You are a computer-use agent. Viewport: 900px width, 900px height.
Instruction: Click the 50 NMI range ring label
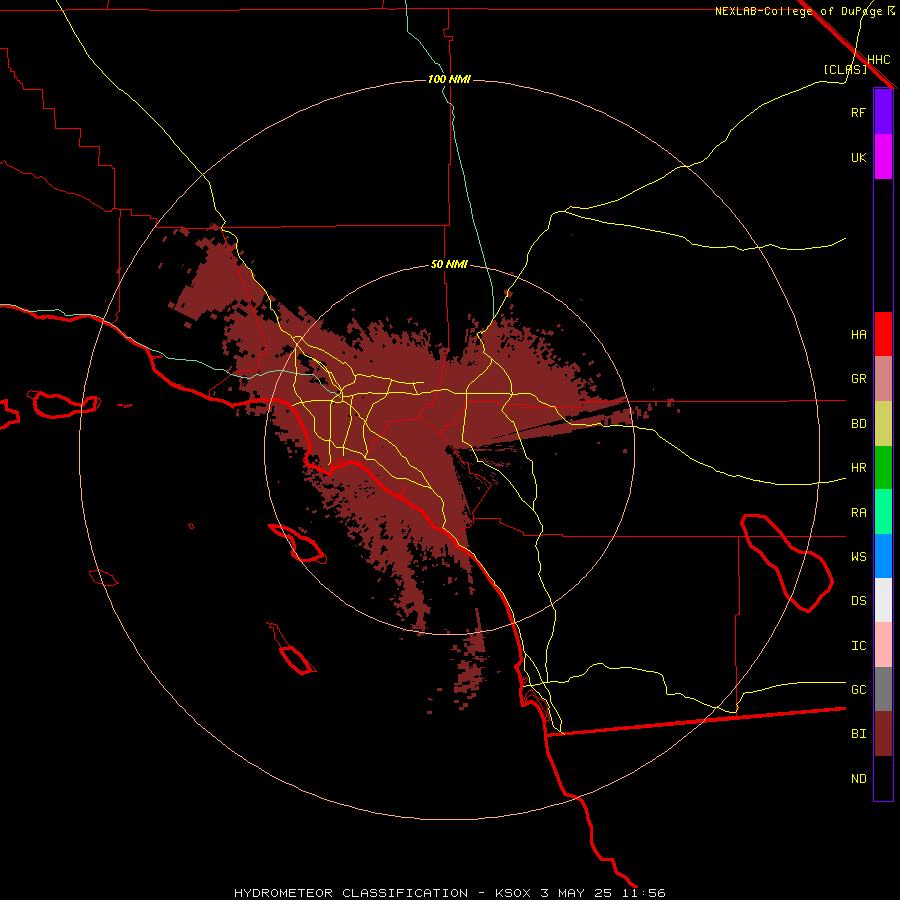(x=449, y=264)
